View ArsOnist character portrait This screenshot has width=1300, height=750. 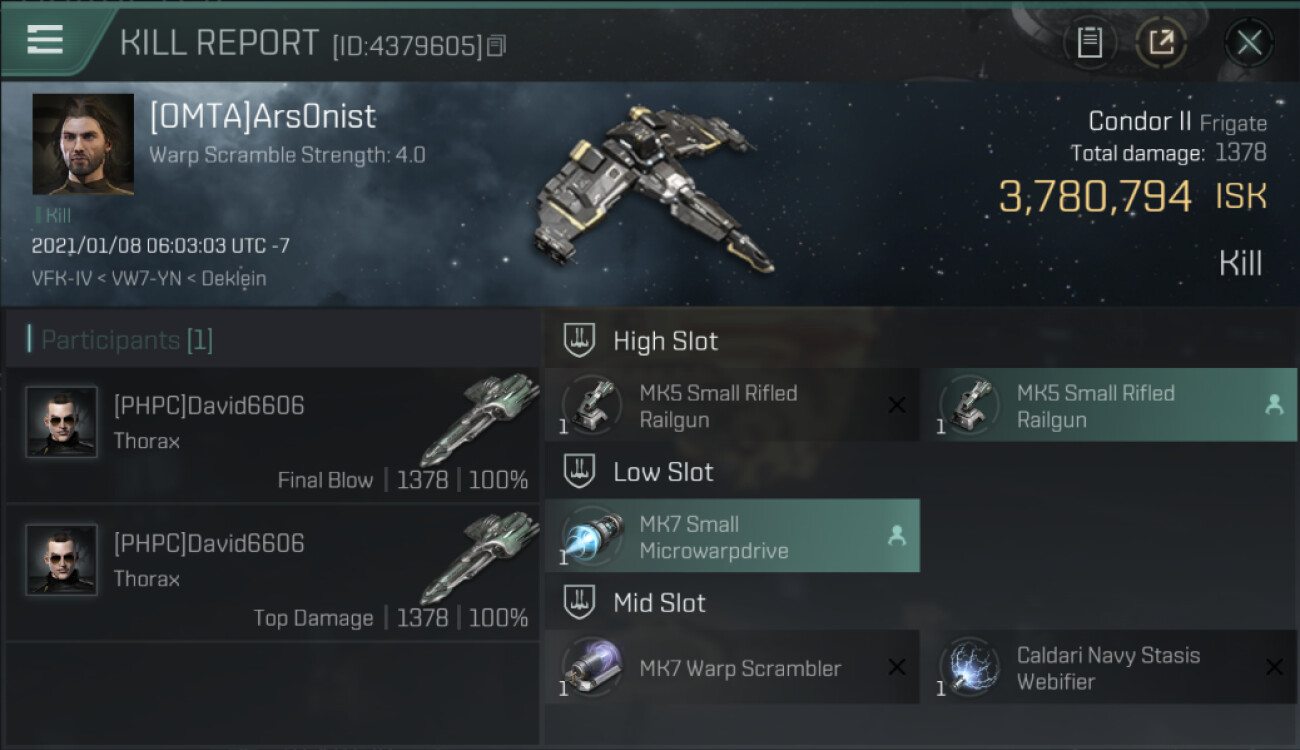[x=83, y=144]
